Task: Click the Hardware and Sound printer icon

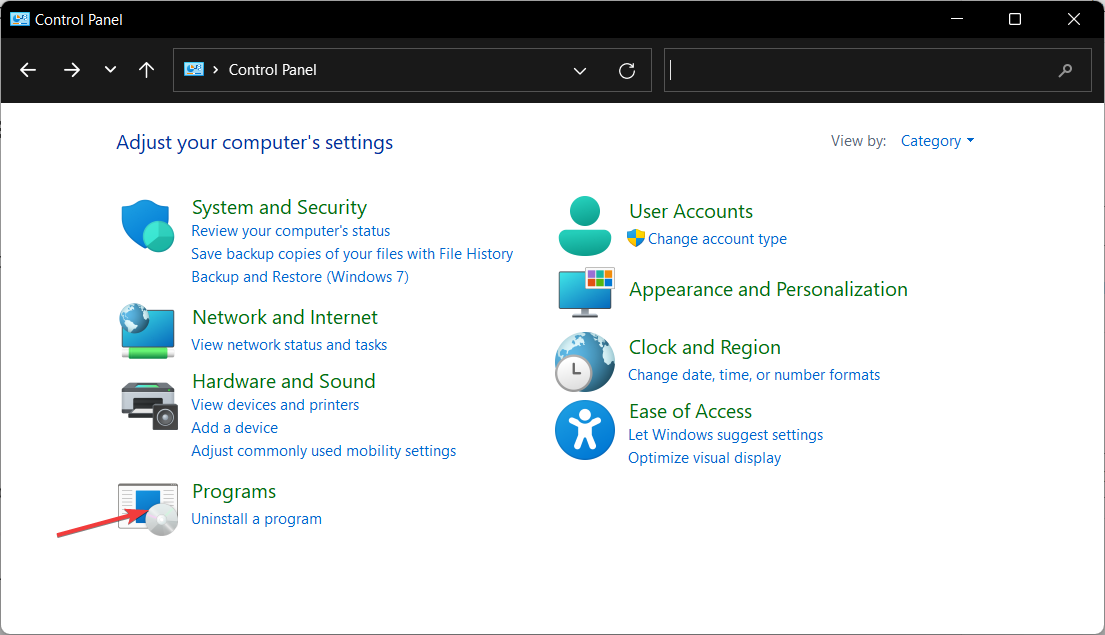Action: click(148, 404)
